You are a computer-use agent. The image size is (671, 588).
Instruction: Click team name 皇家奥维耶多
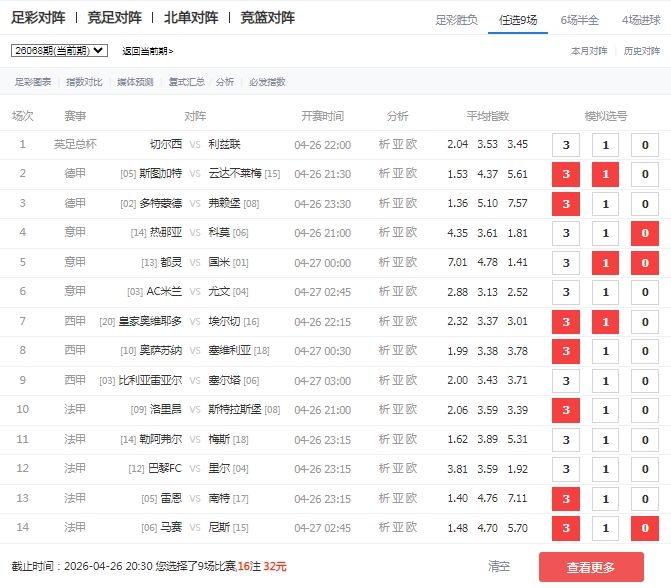[150, 322]
